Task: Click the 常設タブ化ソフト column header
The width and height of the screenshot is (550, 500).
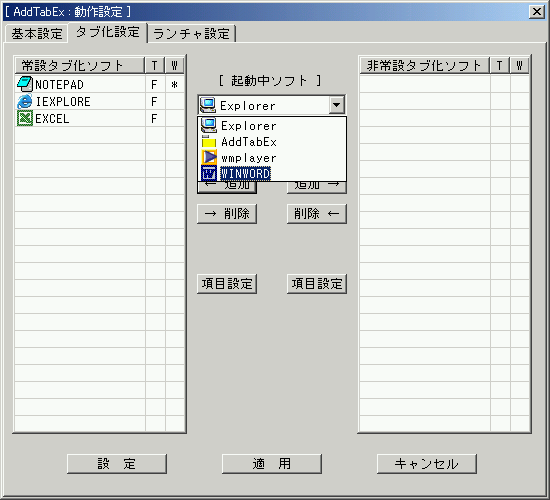Action: tap(80, 65)
